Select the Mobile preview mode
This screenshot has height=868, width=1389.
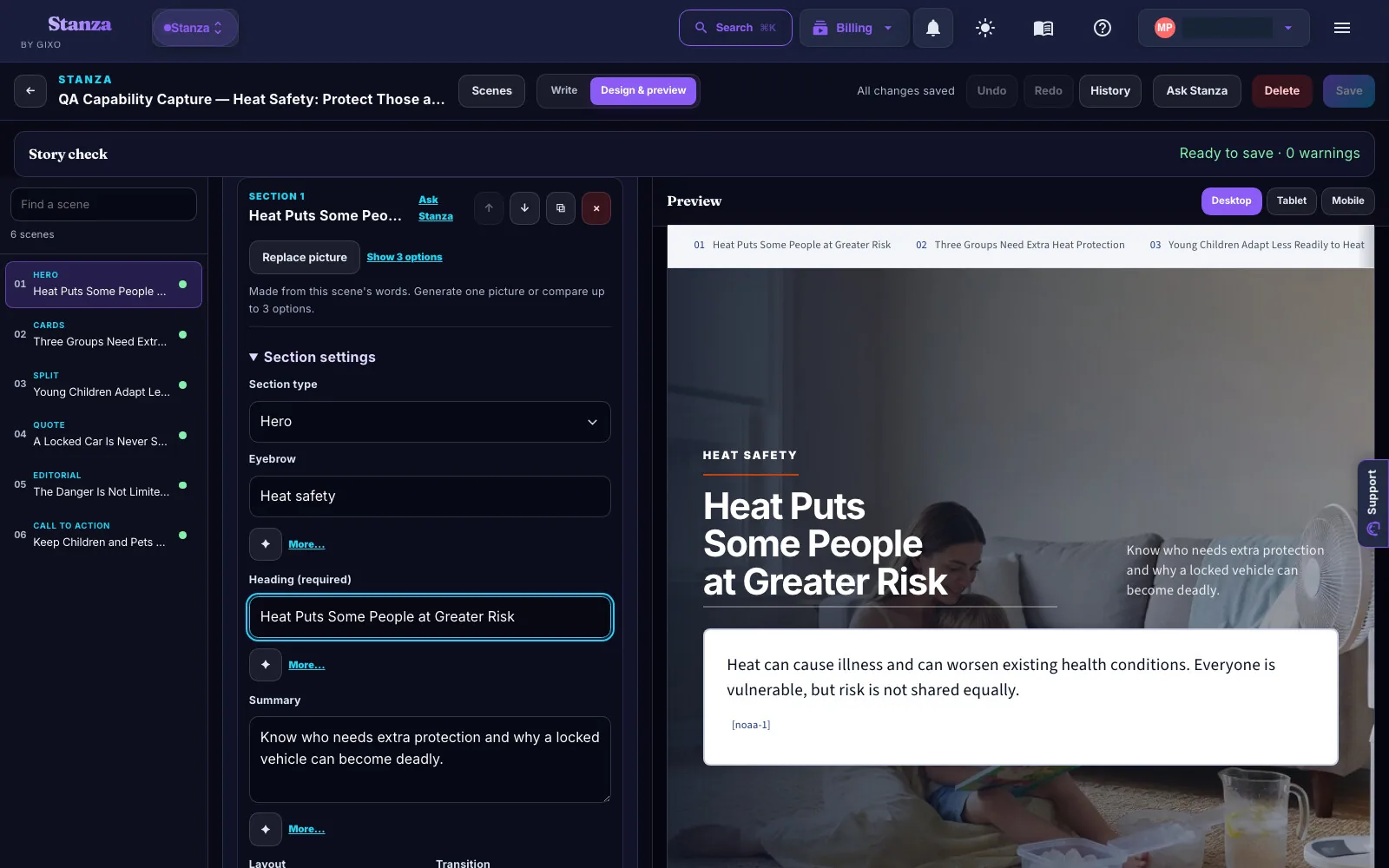coord(1347,201)
